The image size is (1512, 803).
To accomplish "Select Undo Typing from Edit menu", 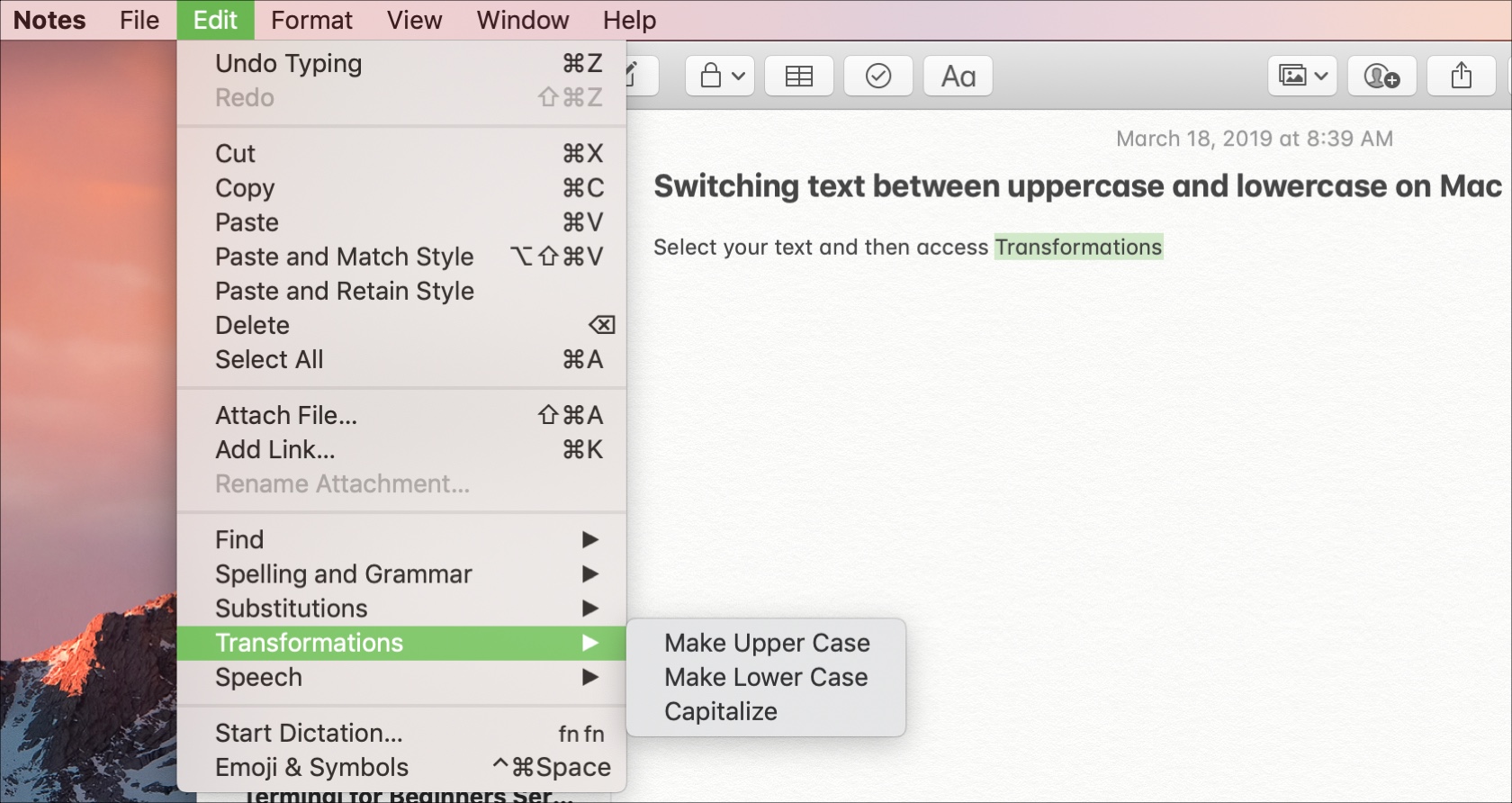I will [x=289, y=64].
